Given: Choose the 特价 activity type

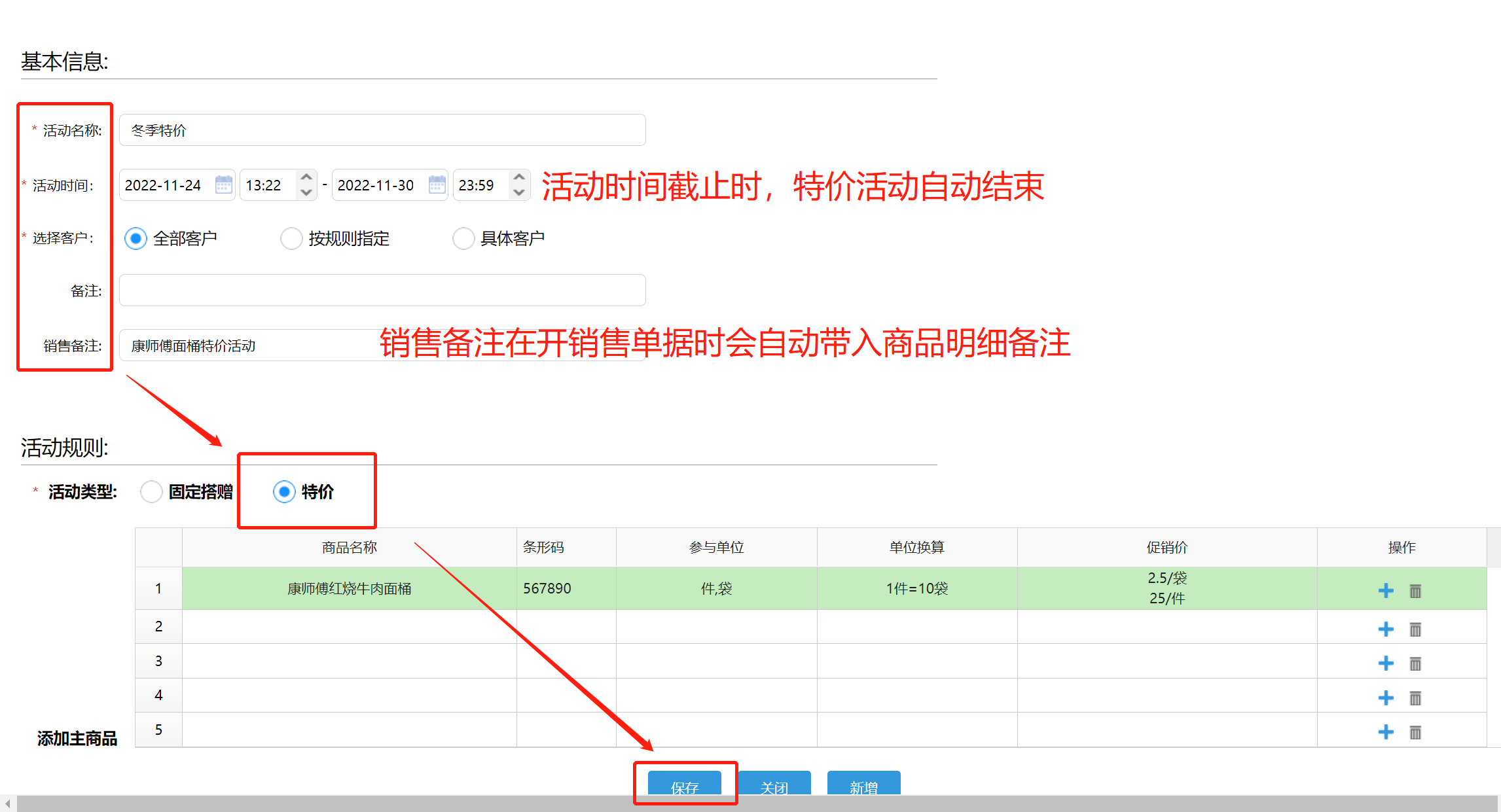Looking at the screenshot, I should (284, 491).
